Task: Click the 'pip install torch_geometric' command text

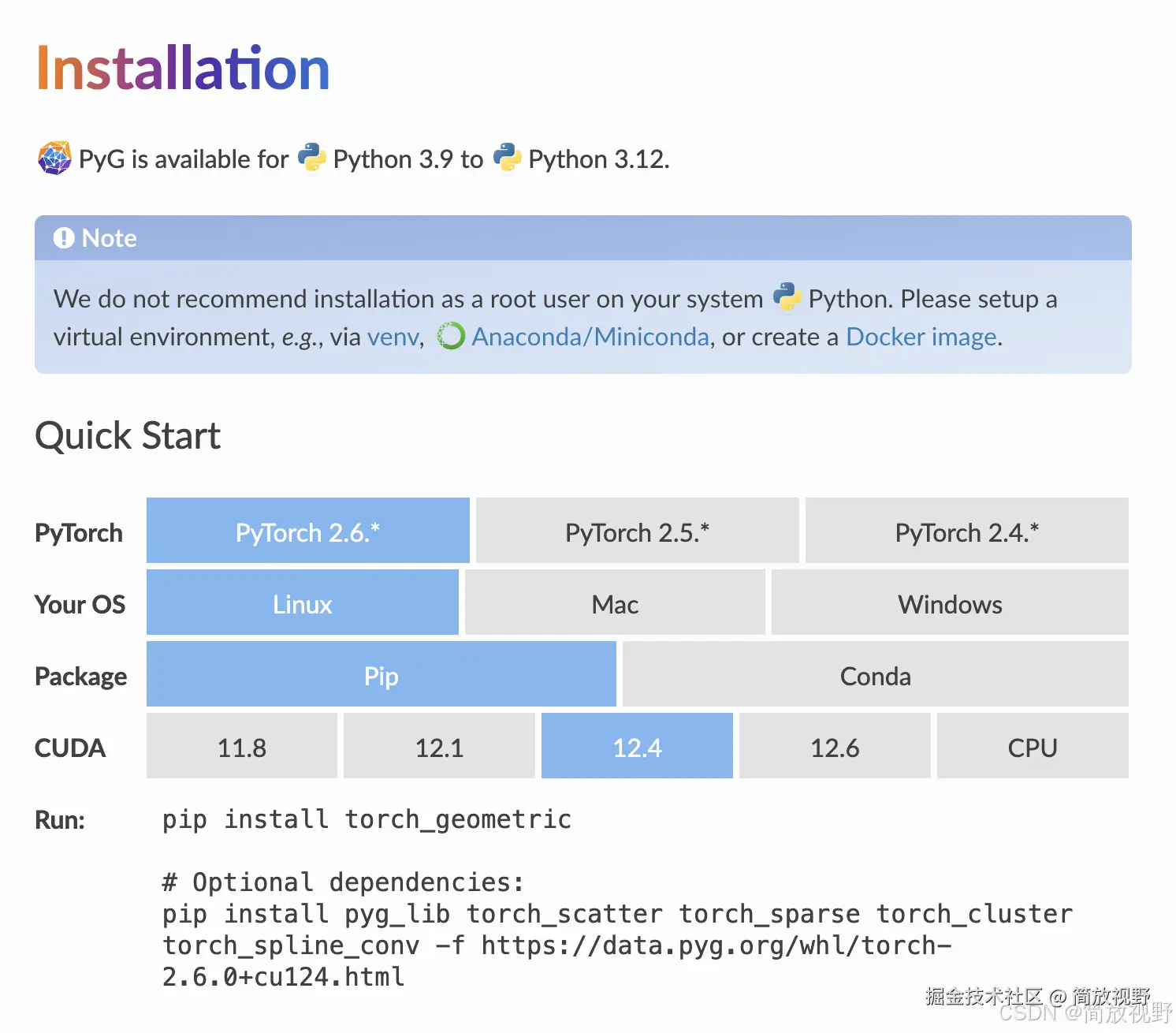Action: point(367,819)
